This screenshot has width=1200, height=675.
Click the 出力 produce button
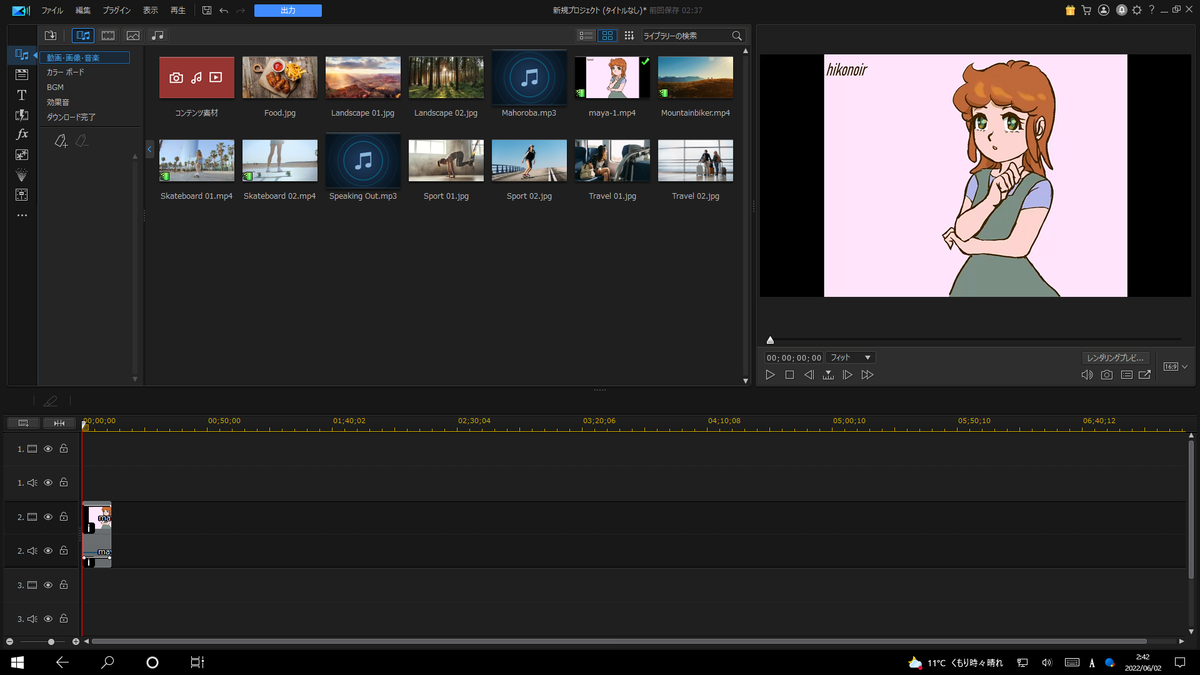pyautogui.click(x=288, y=10)
